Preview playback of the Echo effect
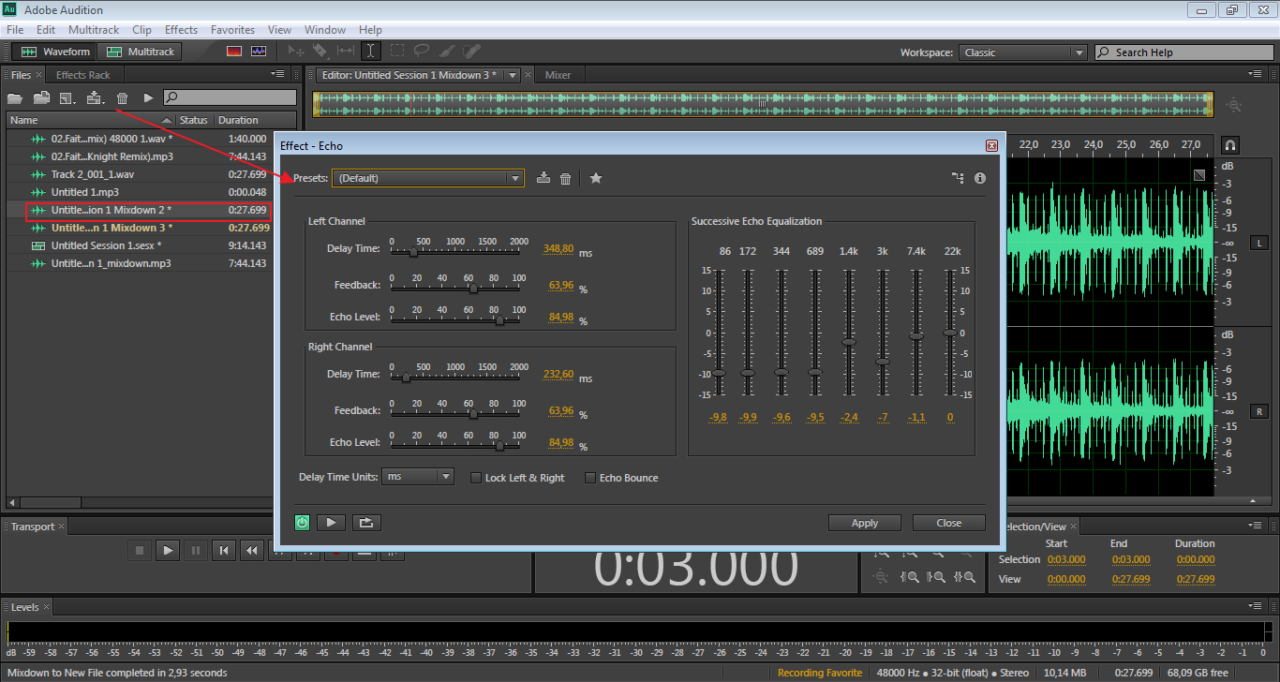 [331, 522]
